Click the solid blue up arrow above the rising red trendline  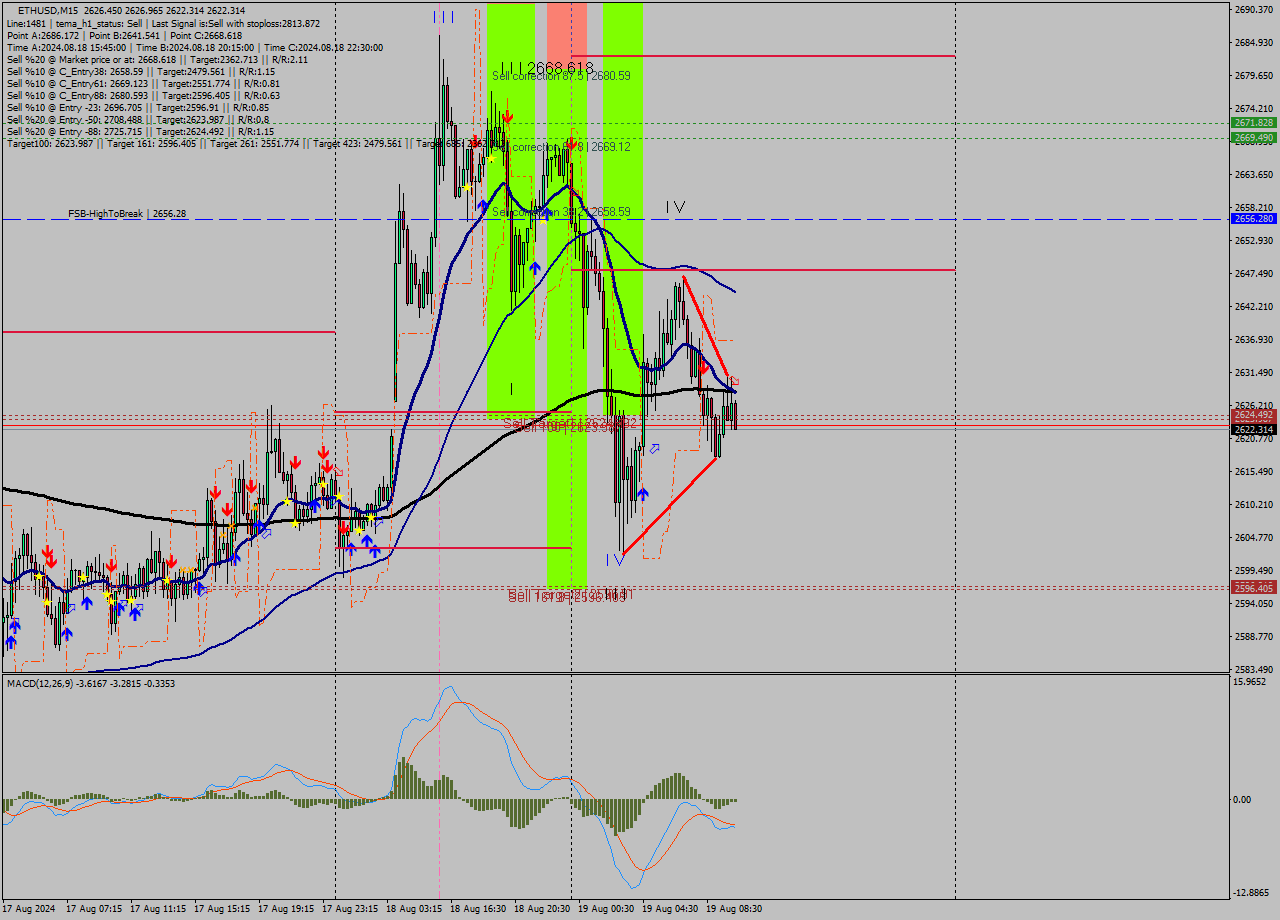(643, 494)
